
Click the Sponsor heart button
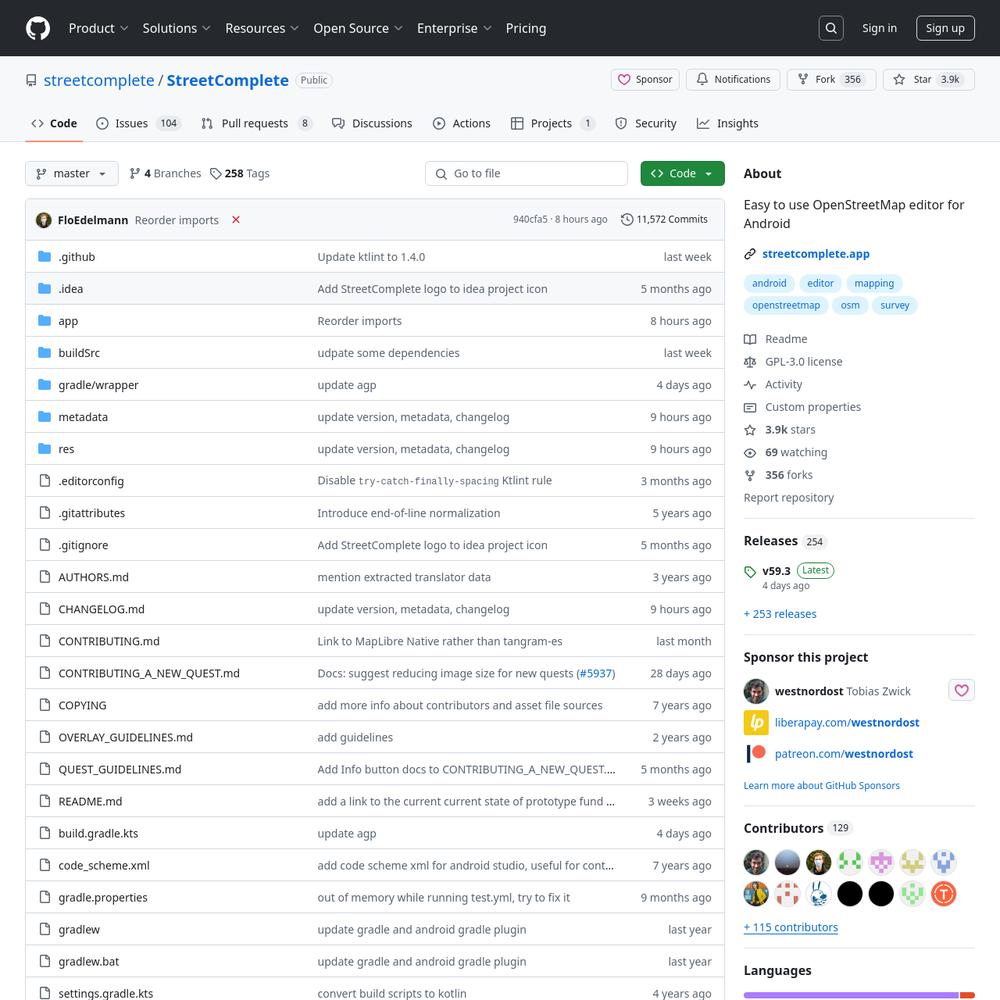pyautogui.click(x=645, y=80)
